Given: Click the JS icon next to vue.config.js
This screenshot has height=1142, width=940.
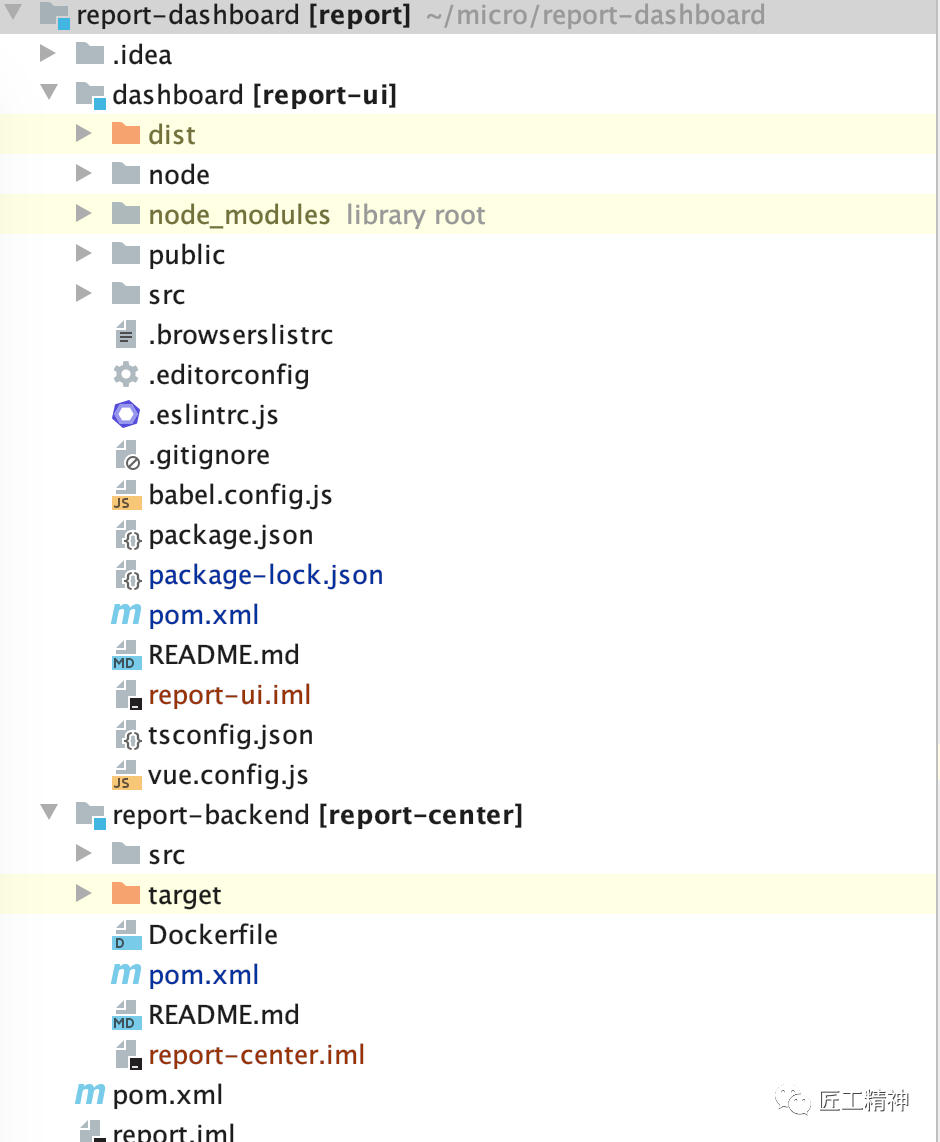Looking at the screenshot, I should click(x=126, y=775).
